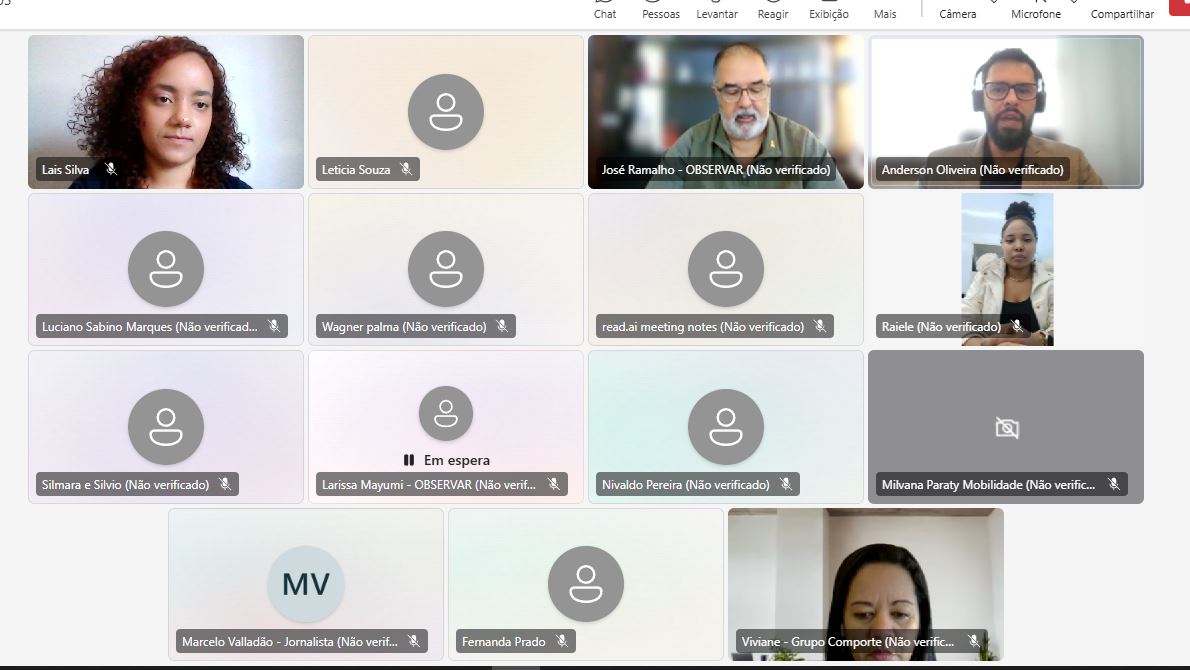
Task: Click muted mic icon beside Milvana Paraty Mobilidade
Action: coord(1113,484)
